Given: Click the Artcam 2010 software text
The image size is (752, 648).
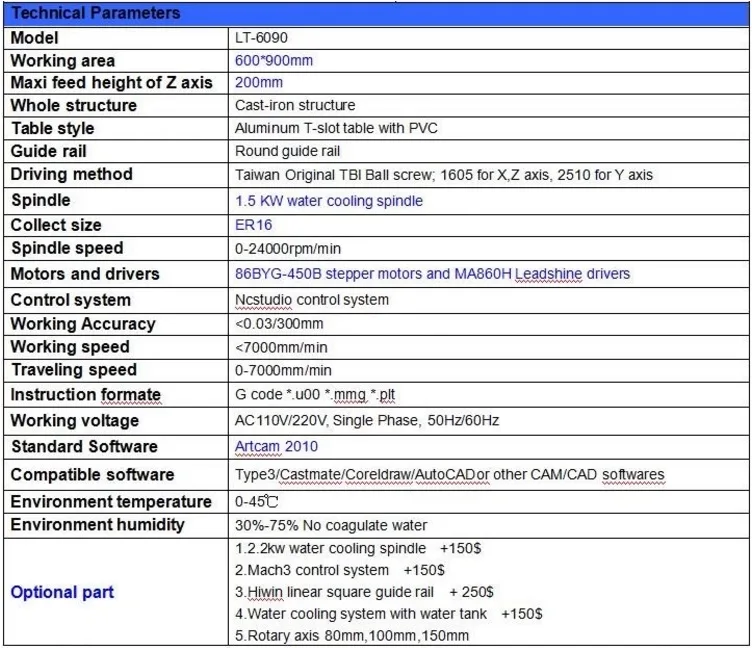Looking at the screenshot, I should click(x=276, y=446).
